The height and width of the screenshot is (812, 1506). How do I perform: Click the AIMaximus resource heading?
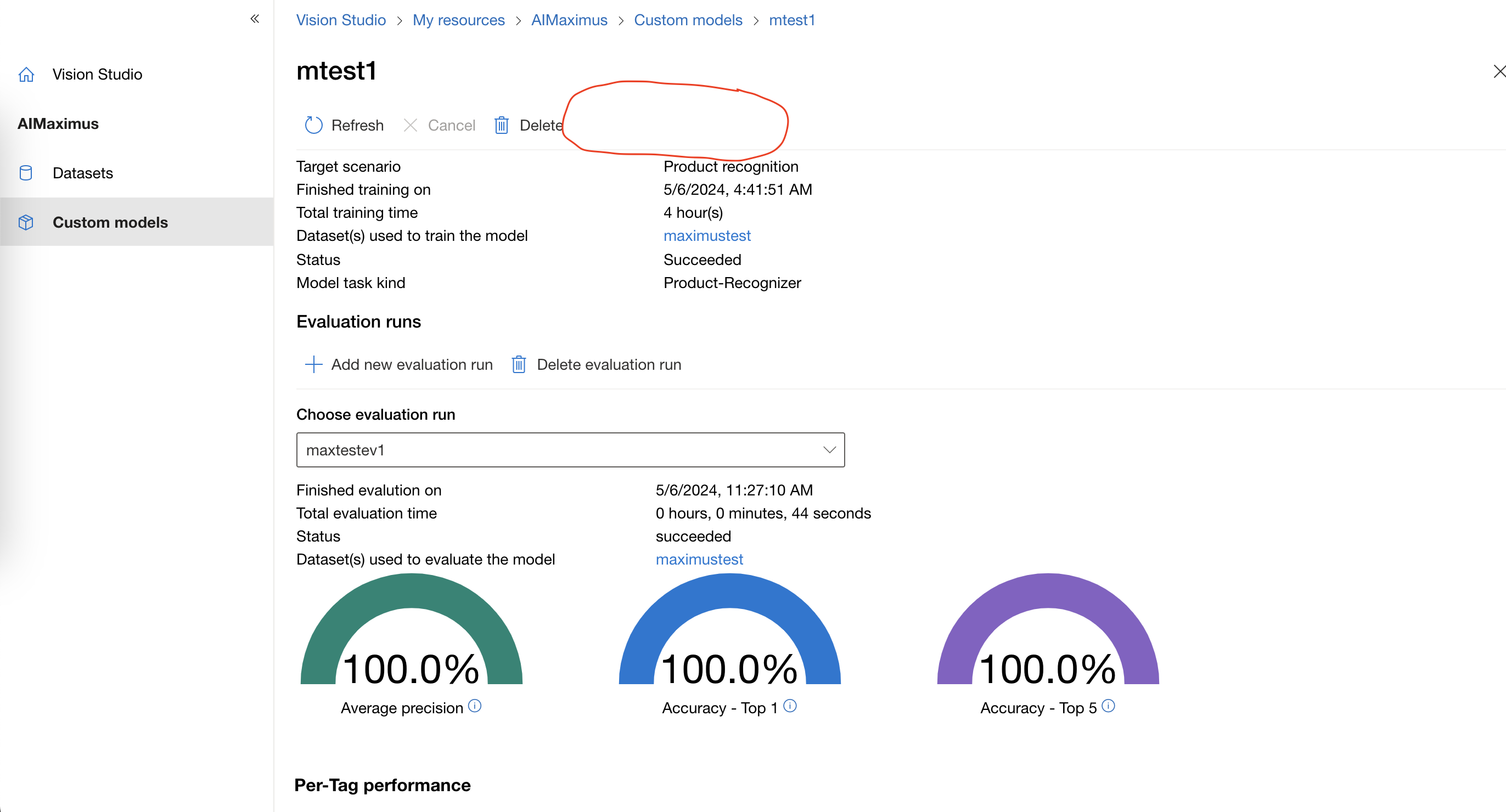[x=59, y=124]
